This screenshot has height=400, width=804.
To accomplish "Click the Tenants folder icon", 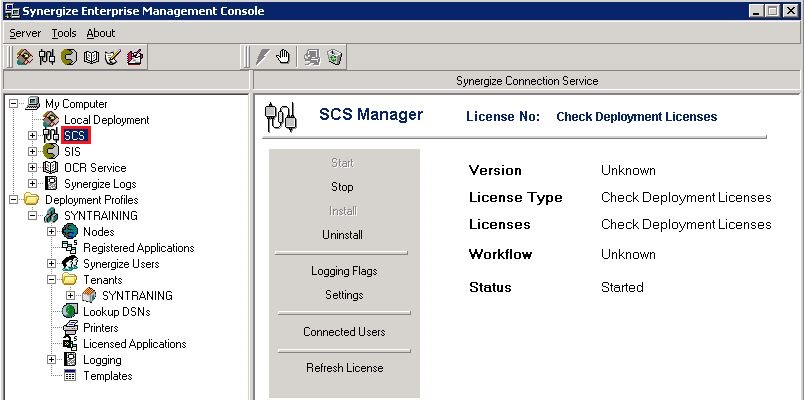I will pos(69,279).
